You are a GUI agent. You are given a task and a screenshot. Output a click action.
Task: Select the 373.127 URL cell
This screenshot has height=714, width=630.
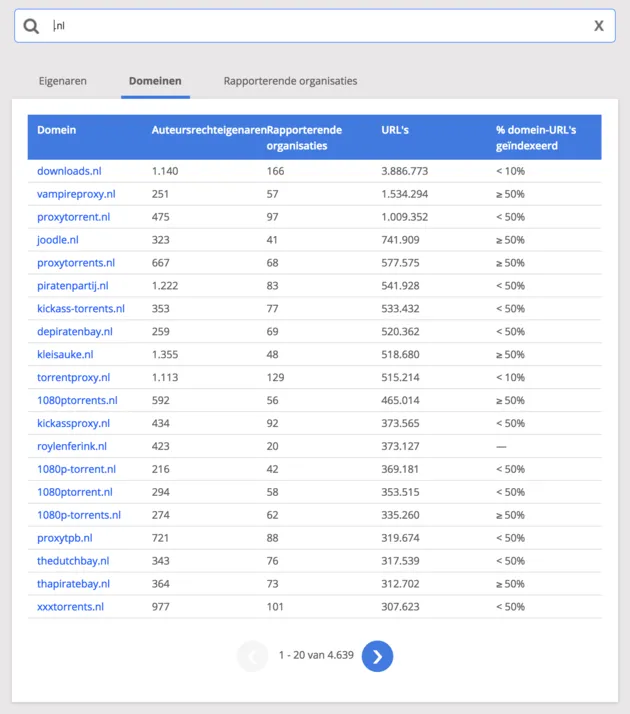[x=400, y=446]
